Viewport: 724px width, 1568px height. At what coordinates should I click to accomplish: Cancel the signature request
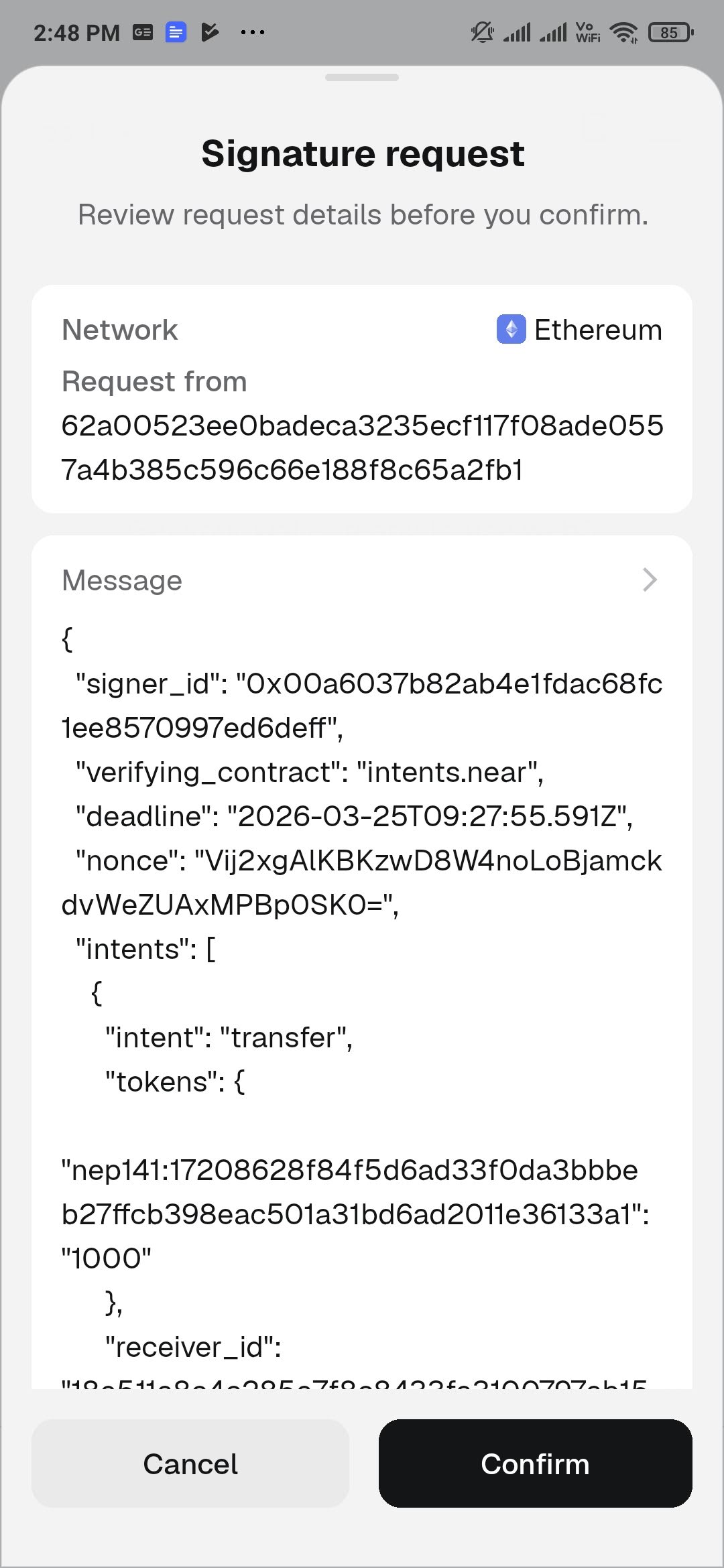tap(190, 1464)
